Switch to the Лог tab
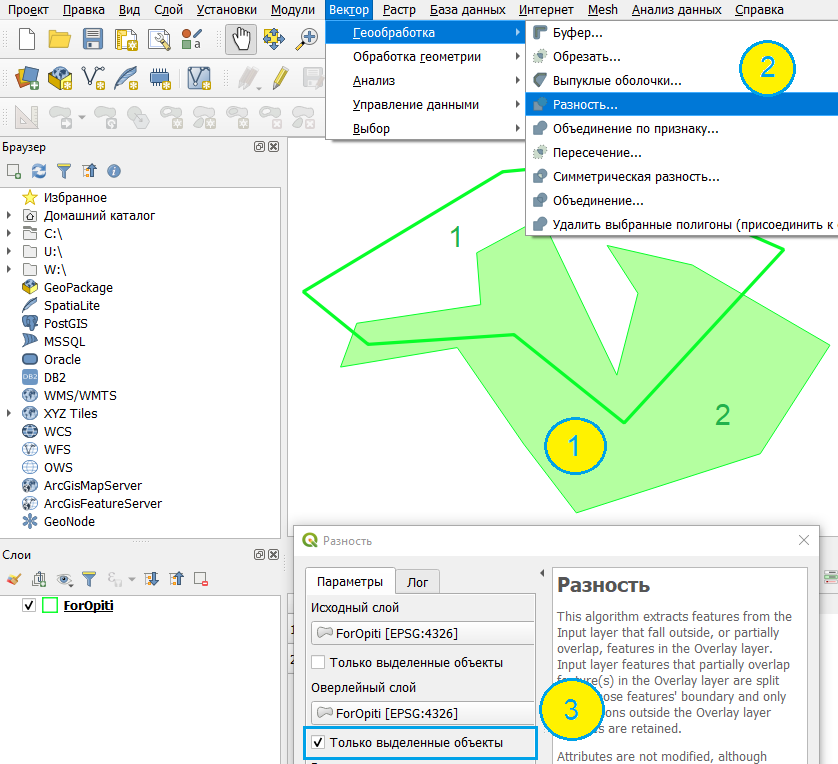This screenshot has height=764, width=838. (417, 582)
